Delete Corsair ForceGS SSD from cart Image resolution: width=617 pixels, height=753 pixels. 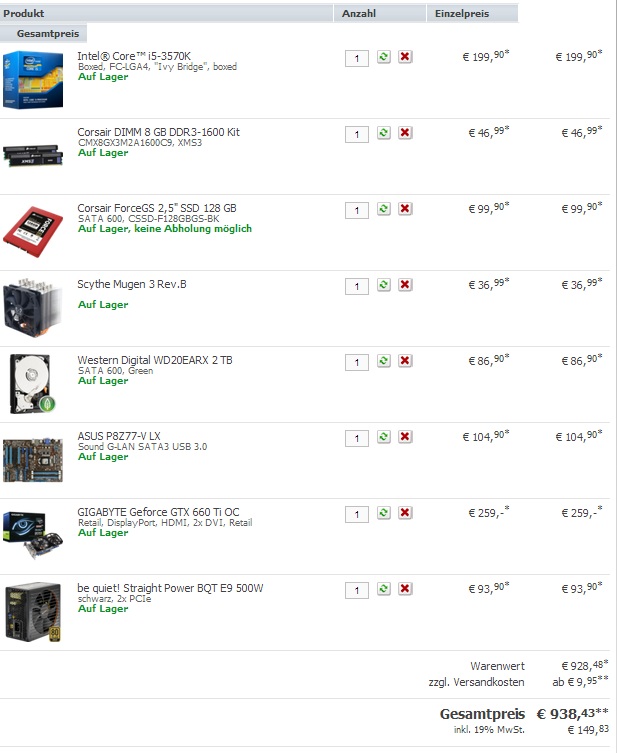(405, 209)
